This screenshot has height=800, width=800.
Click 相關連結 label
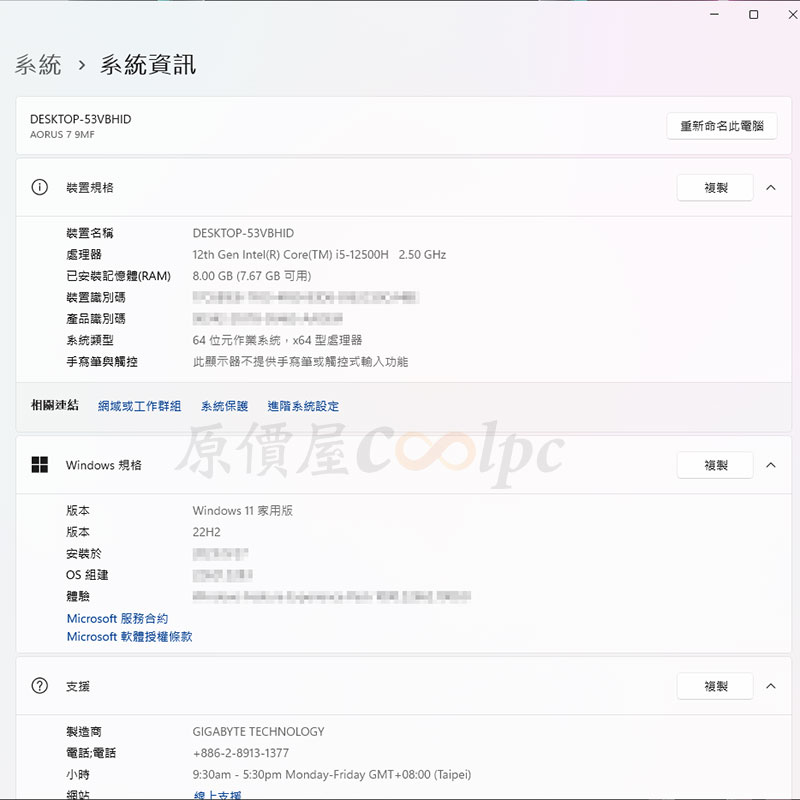pyautogui.click(x=55, y=405)
